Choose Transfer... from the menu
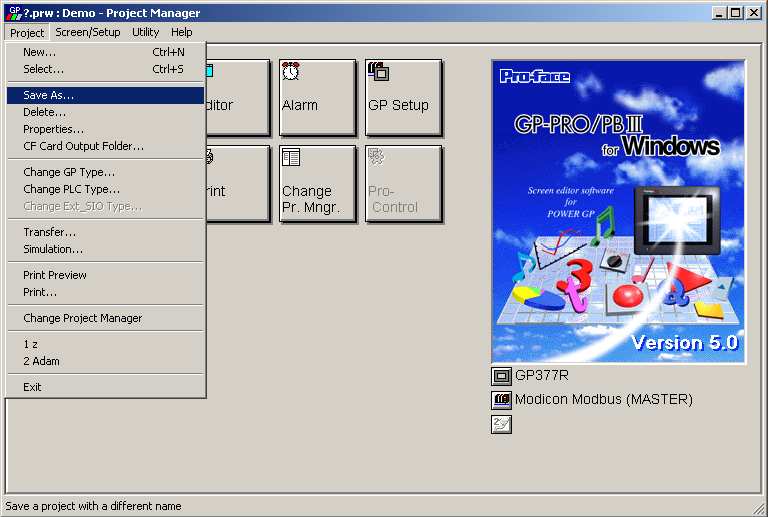Viewport: 768px width, 517px height. pos(105,232)
